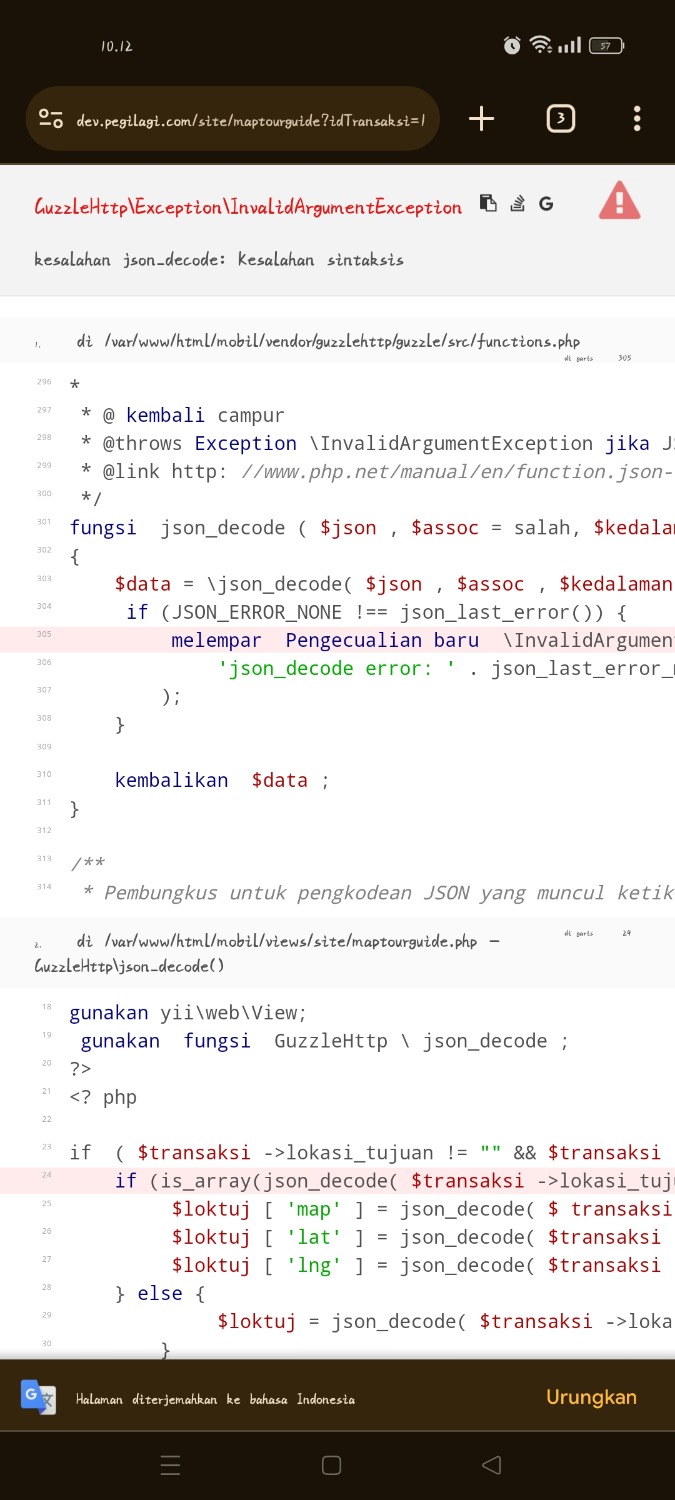Screen dimensions: 675x1500
Task: Open a new browser tab
Action: click(x=481, y=119)
